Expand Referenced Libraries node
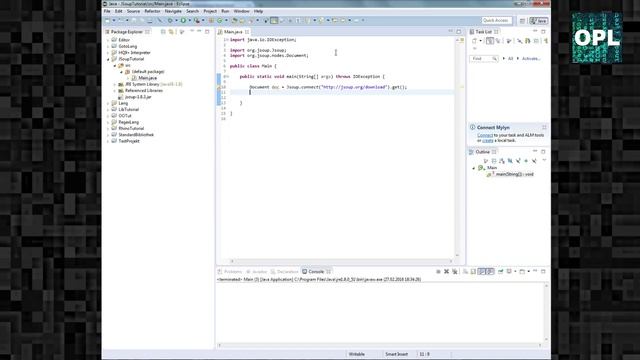Viewport: 640px width, 360px height. tap(115, 91)
